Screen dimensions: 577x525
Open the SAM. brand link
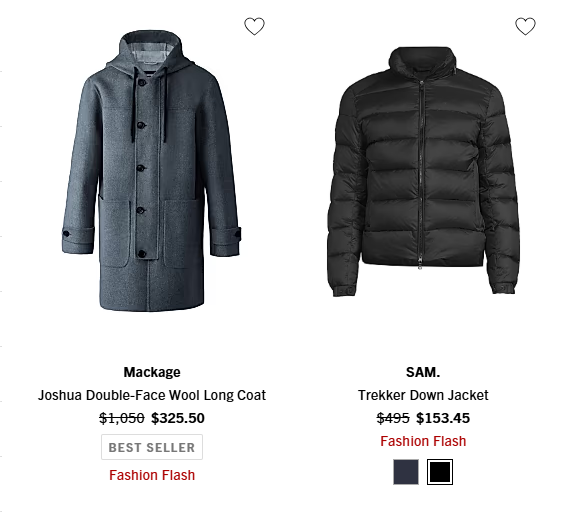423,372
